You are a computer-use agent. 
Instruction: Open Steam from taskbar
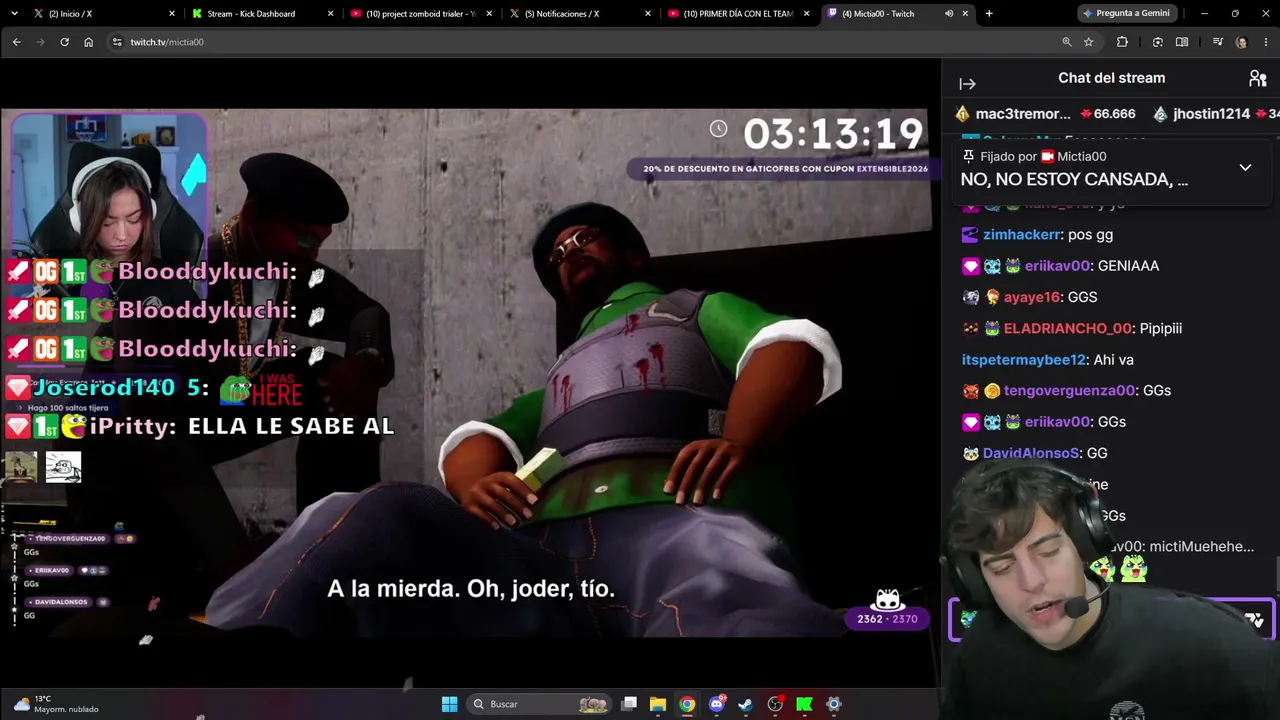coord(746,704)
